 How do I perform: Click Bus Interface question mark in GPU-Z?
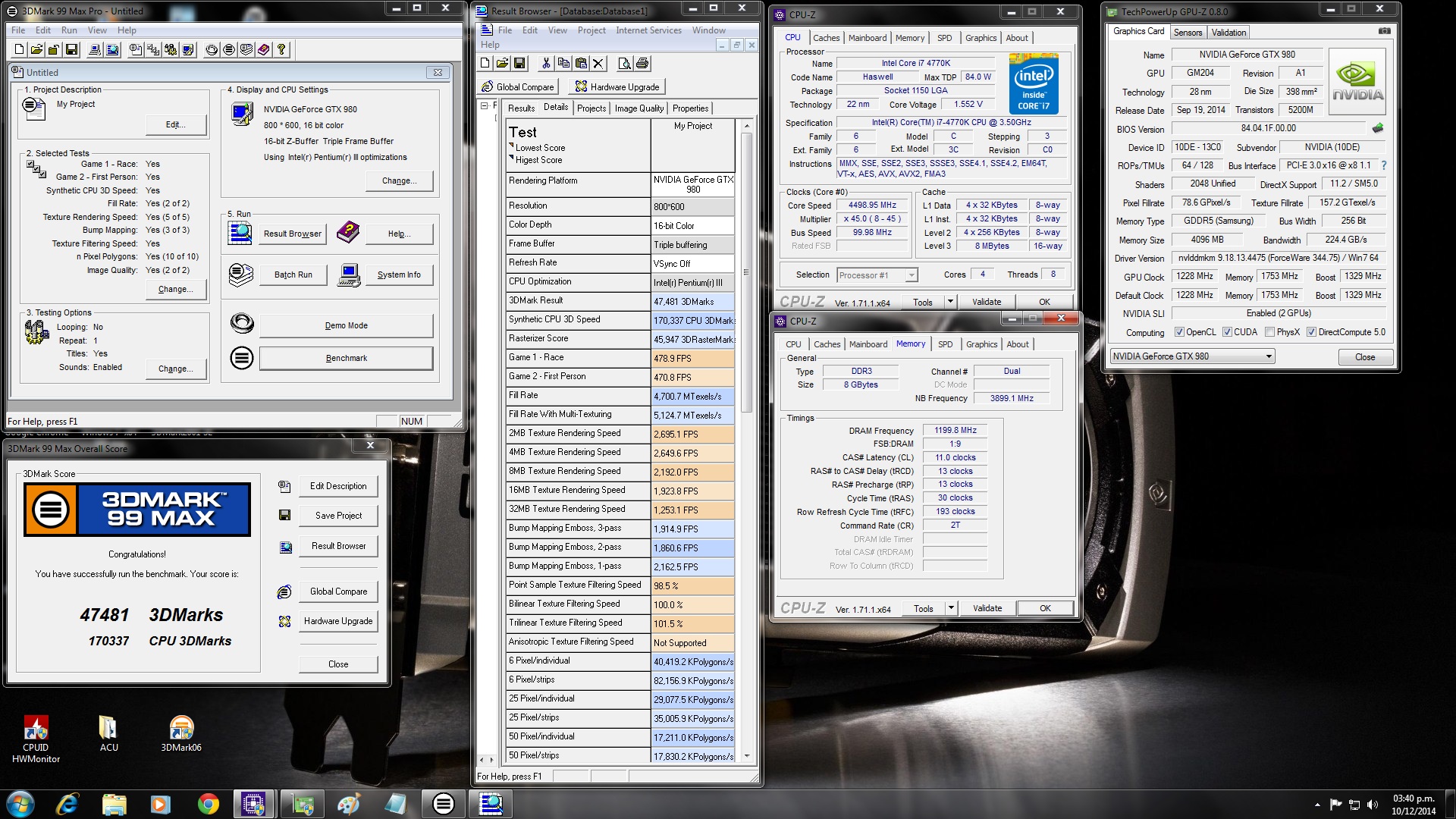(1384, 165)
